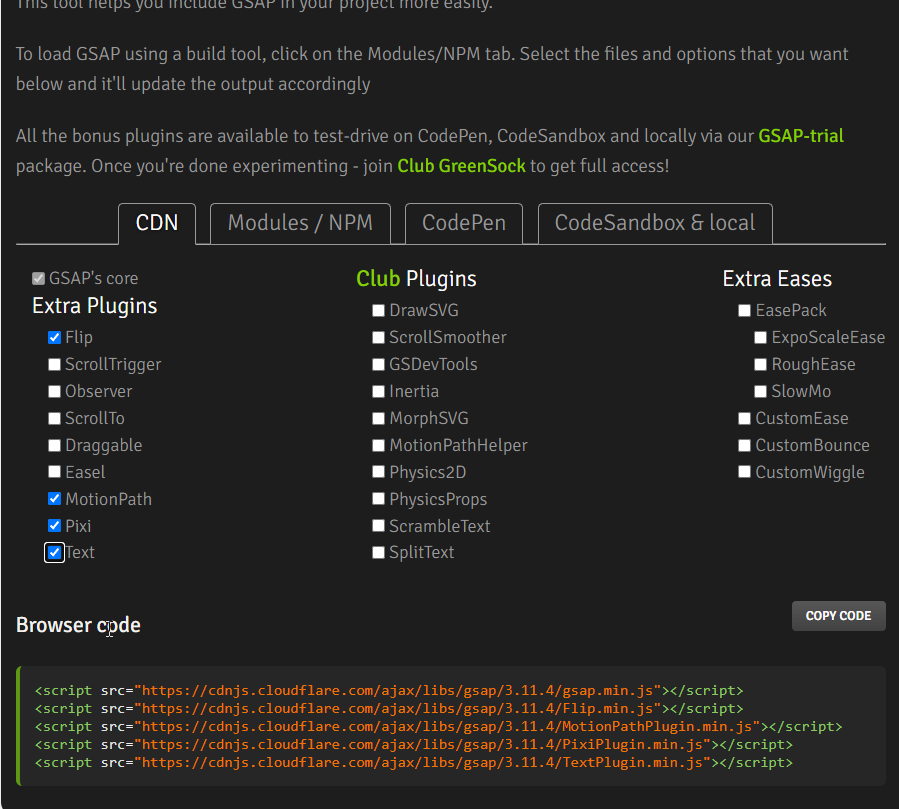899x809 pixels.
Task: Uncheck the MotionPath checkbox
Action: (54, 499)
